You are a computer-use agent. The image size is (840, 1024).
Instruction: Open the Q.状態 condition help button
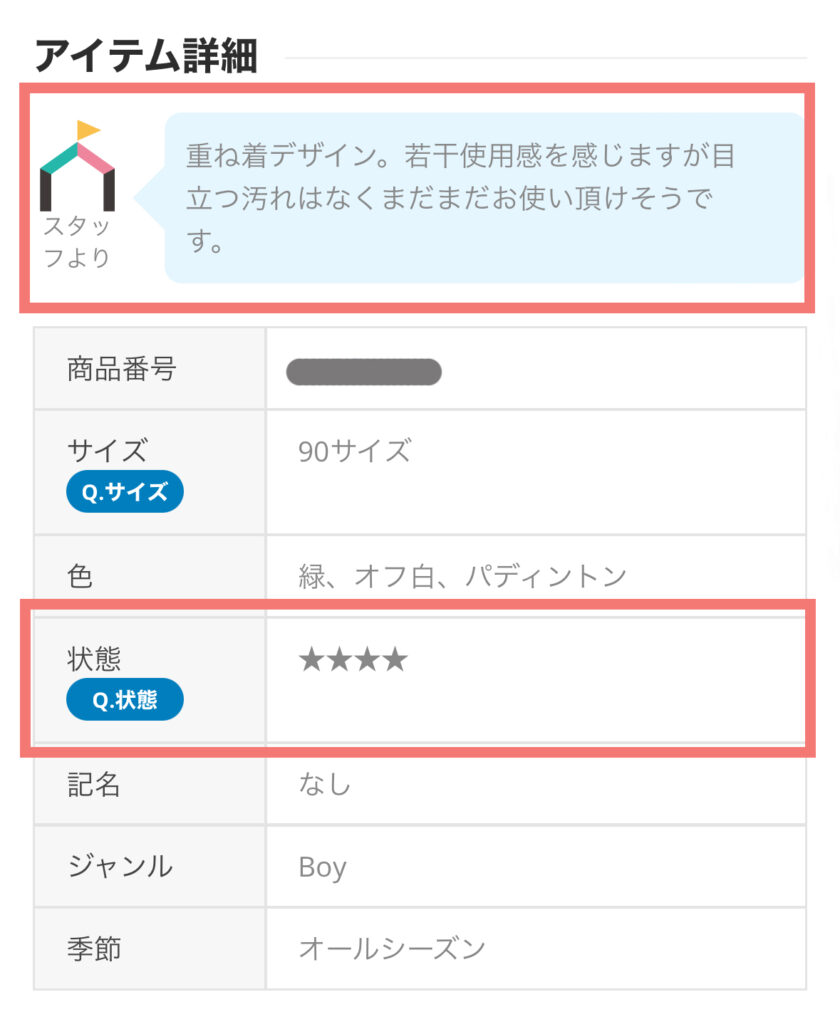coord(124,699)
